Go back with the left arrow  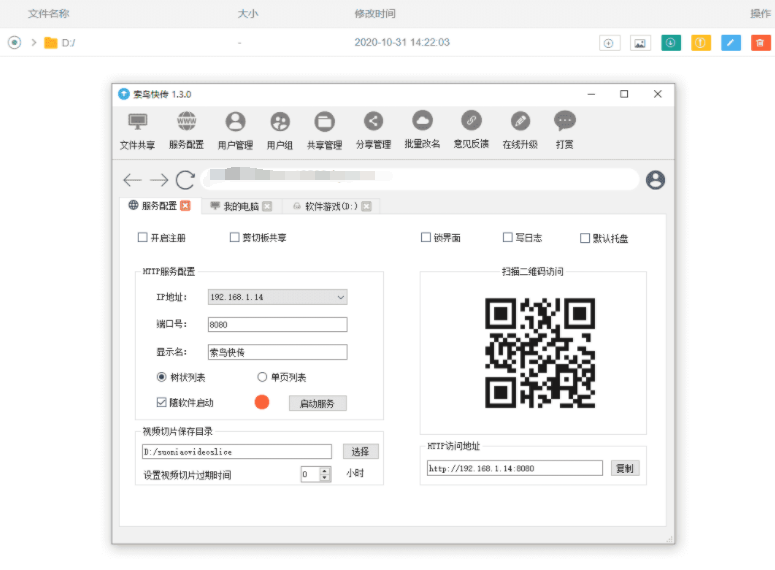tap(132, 180)
